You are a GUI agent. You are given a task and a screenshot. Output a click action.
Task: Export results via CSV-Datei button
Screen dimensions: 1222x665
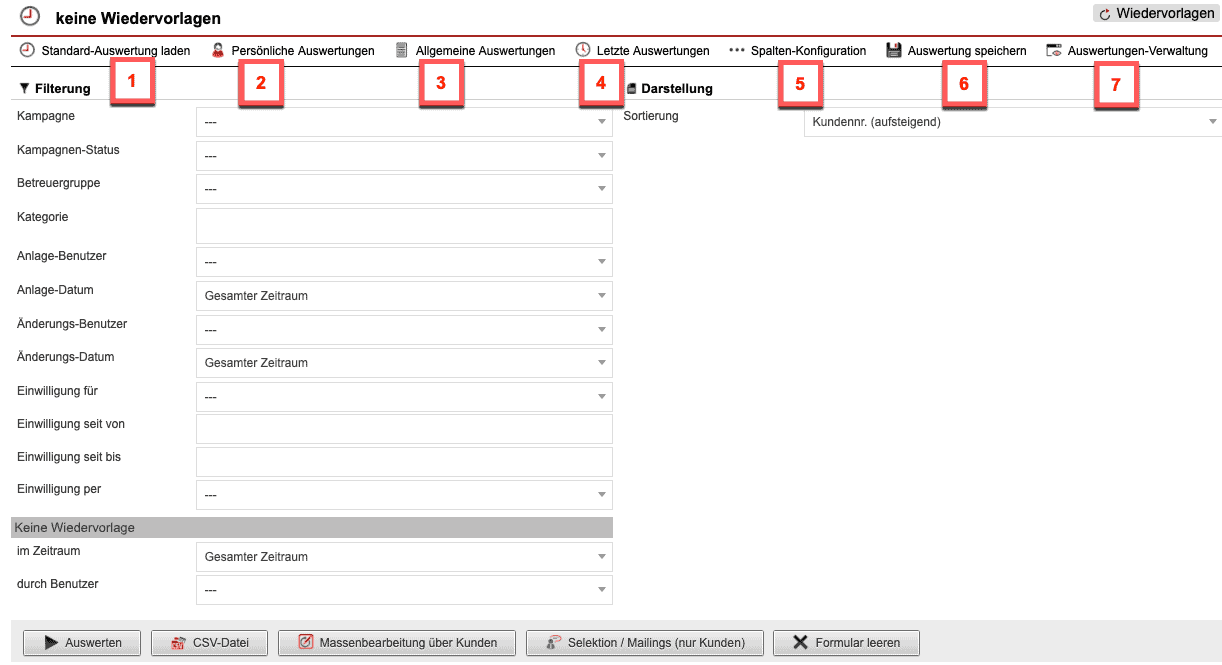[x=209, y=642]
